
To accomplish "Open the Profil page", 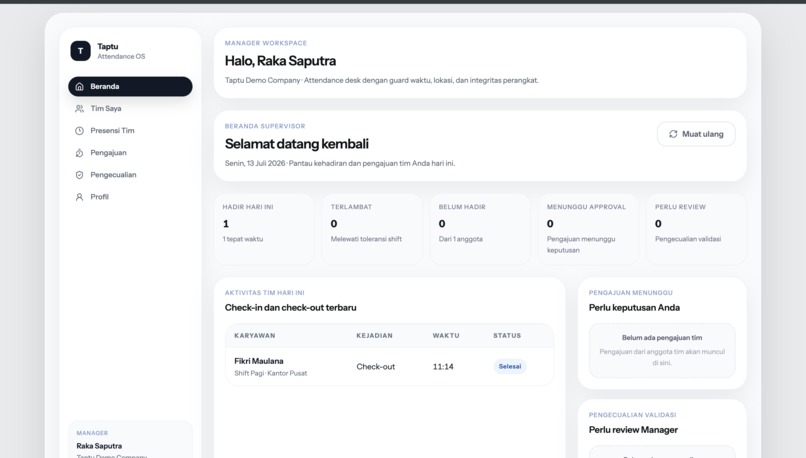I will [x=130, y=197].
